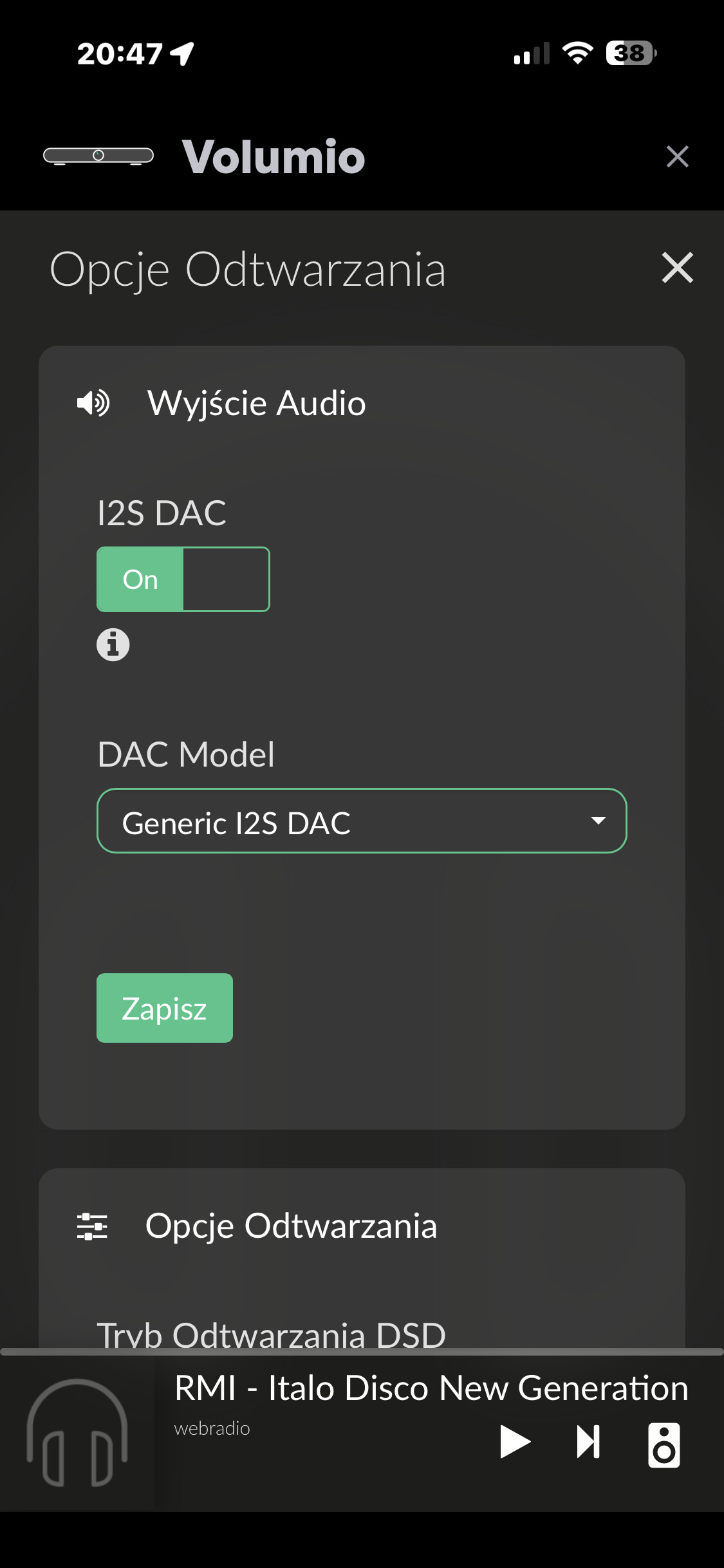Screen dimensions: 724x1568
Task: Open the DAC Model dropdown
Action: pos(361,821)
